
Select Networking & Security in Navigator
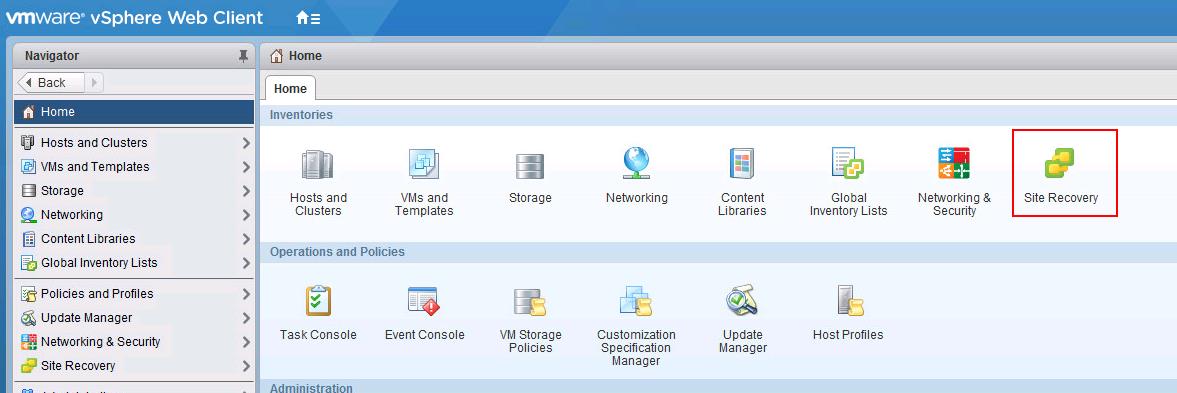click(134, 341)
